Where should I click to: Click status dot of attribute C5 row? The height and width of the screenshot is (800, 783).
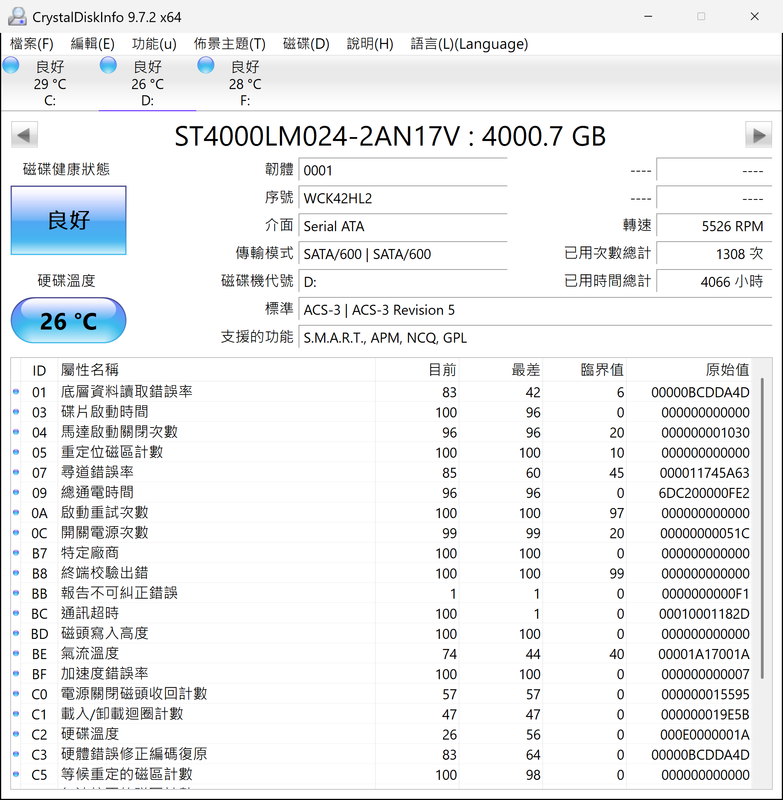click(16, 774)
